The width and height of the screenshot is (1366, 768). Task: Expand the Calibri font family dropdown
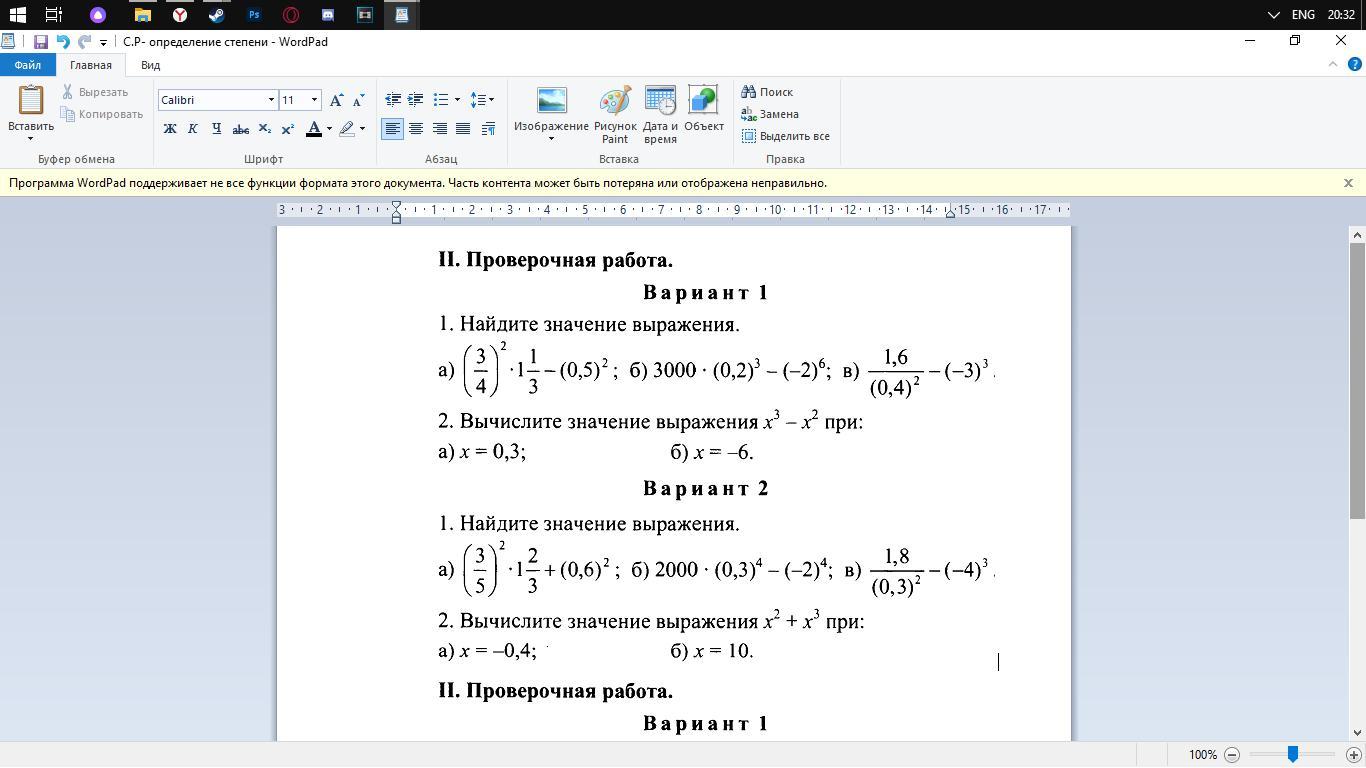[270, 100]
